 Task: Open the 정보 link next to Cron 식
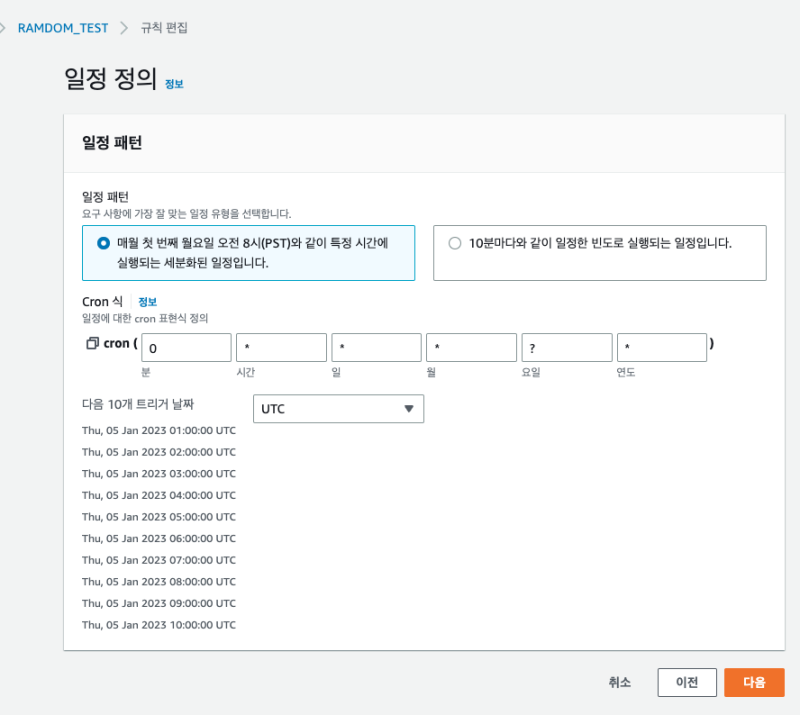pyautogui.click(x=147, y=302)
